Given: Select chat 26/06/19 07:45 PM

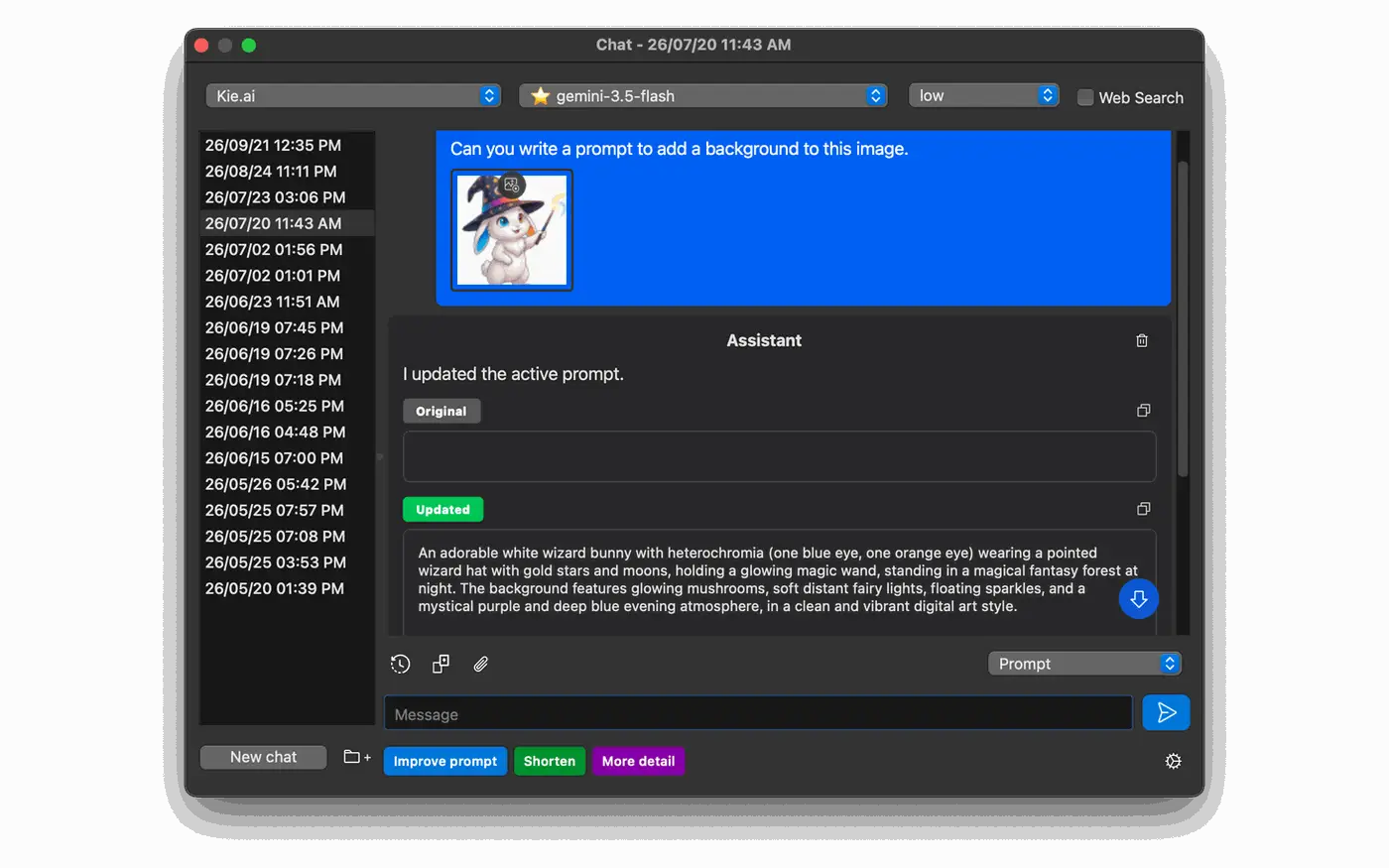Looking at the screenshot, I should pos(287,327).
